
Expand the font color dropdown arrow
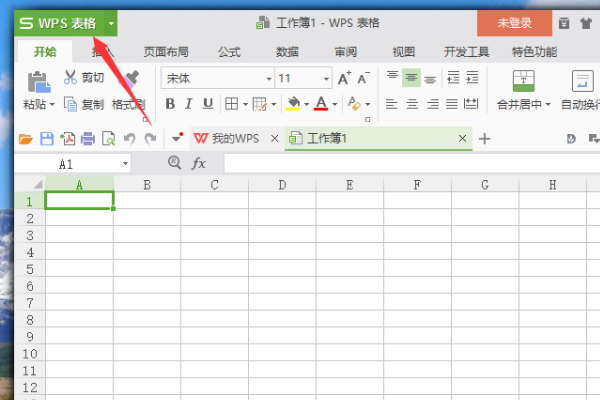point(335,104)
